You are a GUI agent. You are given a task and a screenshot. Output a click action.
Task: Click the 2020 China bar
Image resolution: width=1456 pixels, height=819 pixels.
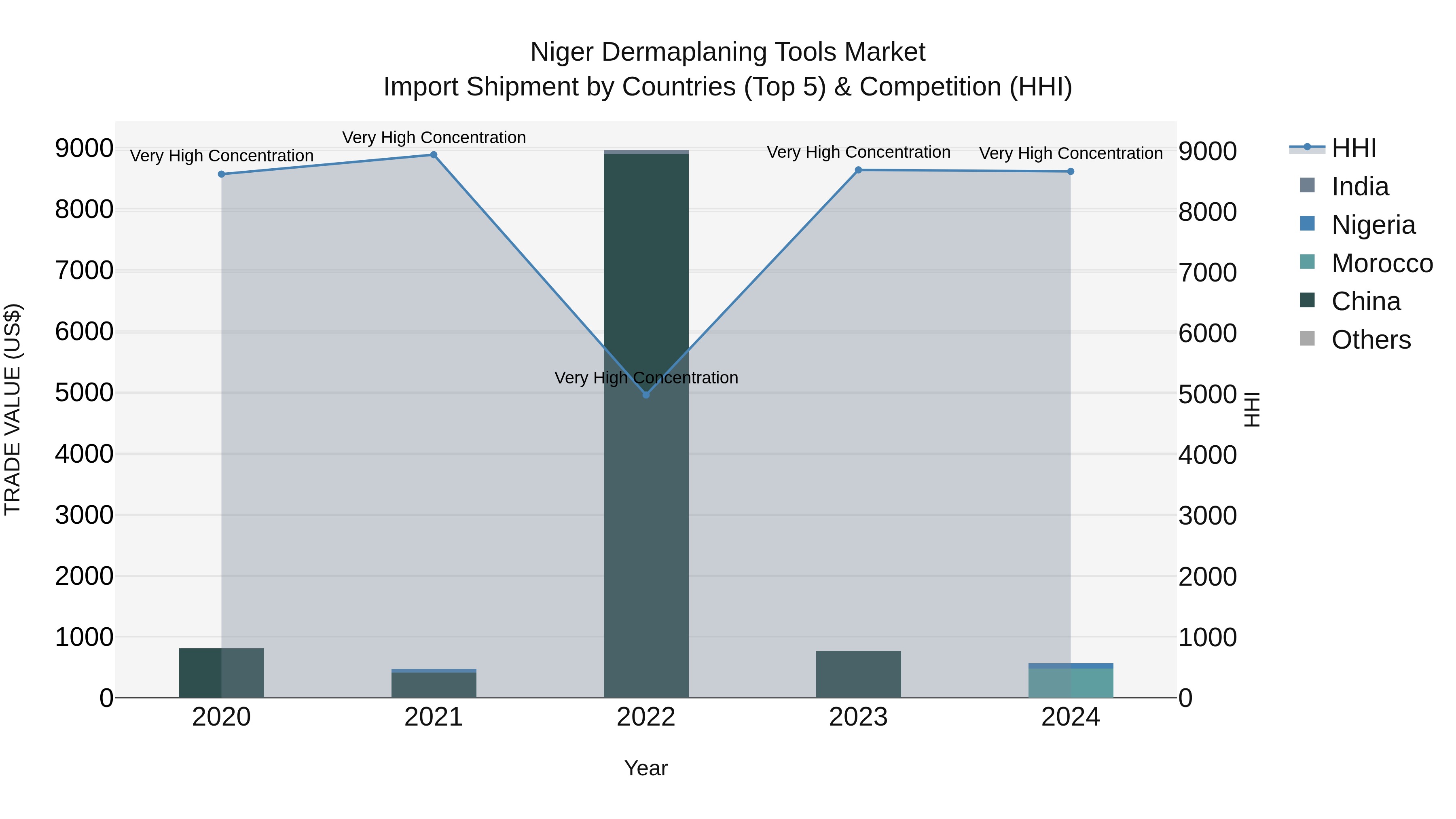coord(222,673)
